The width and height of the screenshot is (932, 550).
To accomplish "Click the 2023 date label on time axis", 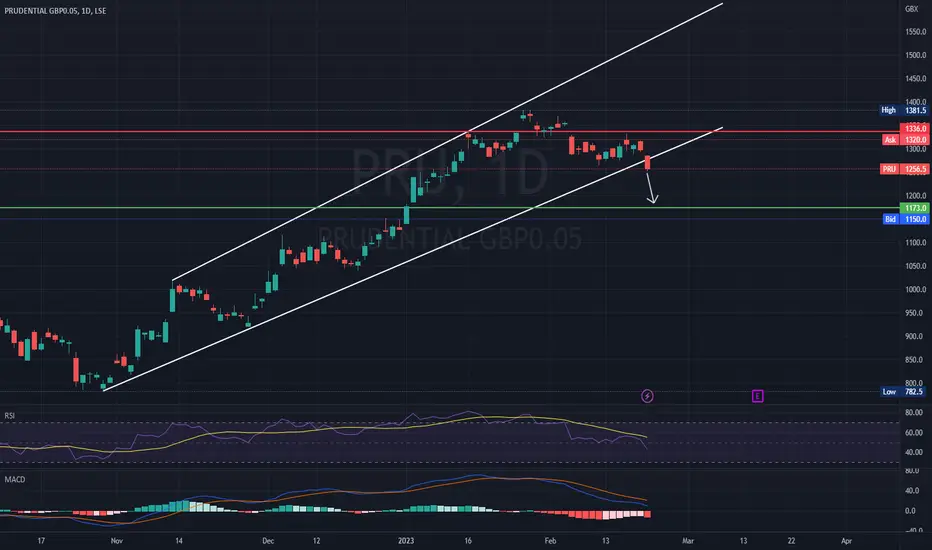I will (x=406, y=540).
